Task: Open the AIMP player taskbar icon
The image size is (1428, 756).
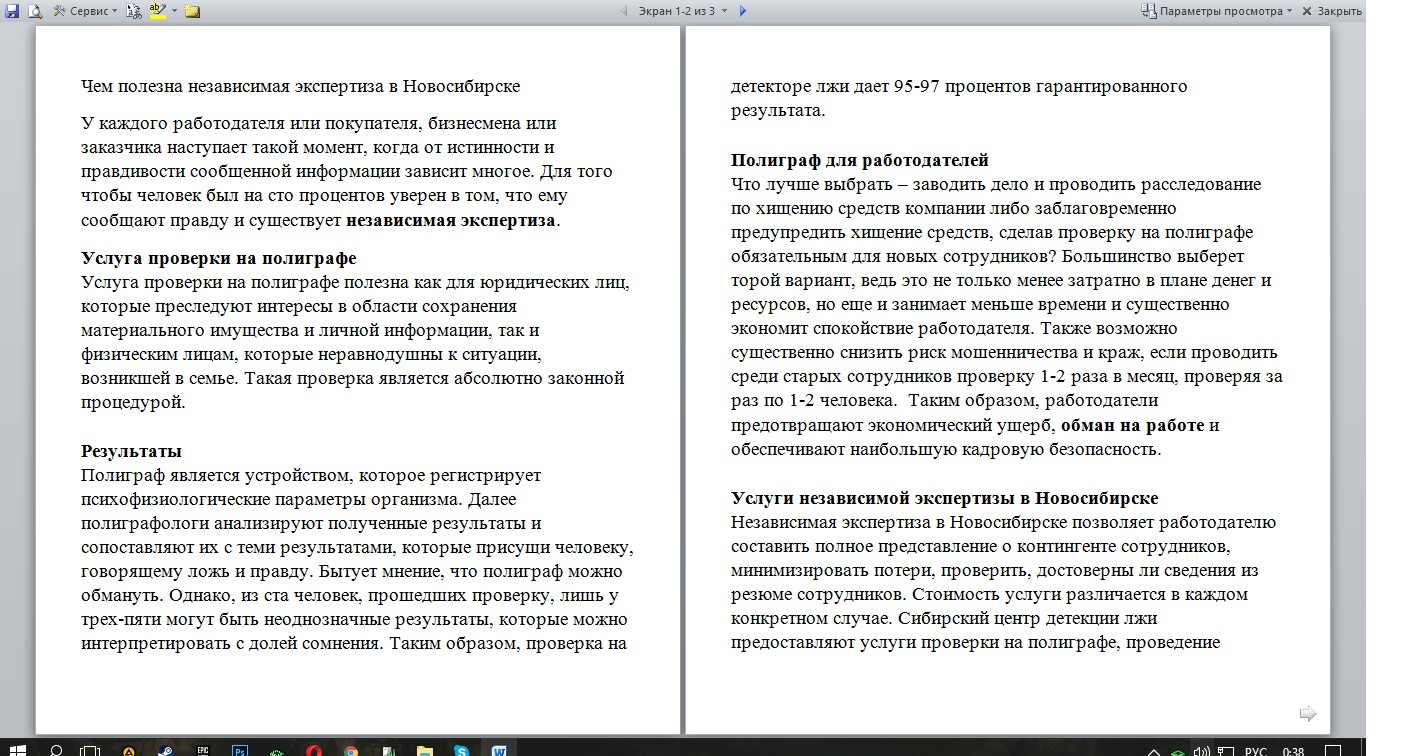Action: 128,750
